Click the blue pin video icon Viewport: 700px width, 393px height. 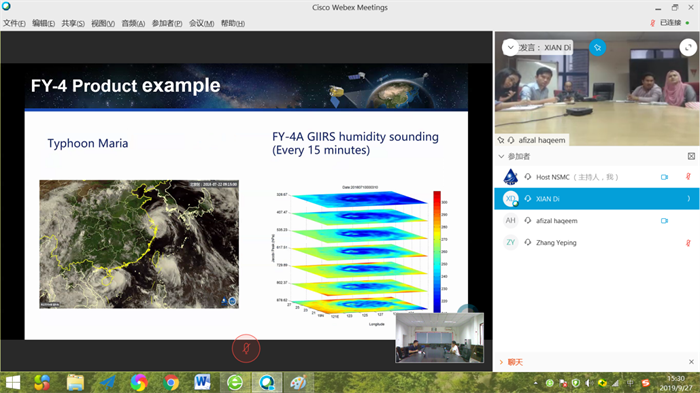[x=597, y=47]
